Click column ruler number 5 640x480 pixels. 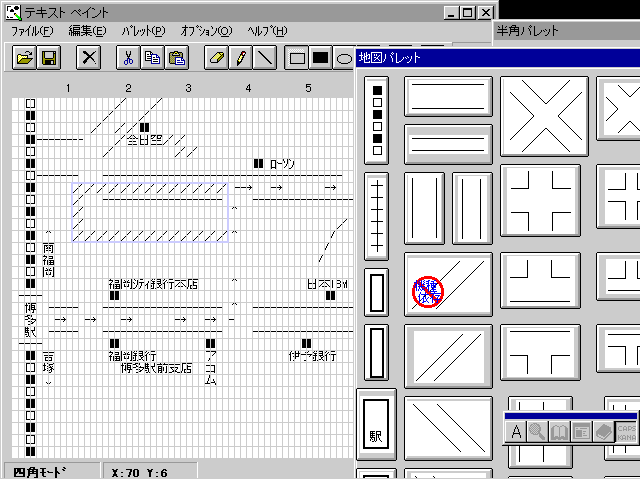click(x=308, y=88)
